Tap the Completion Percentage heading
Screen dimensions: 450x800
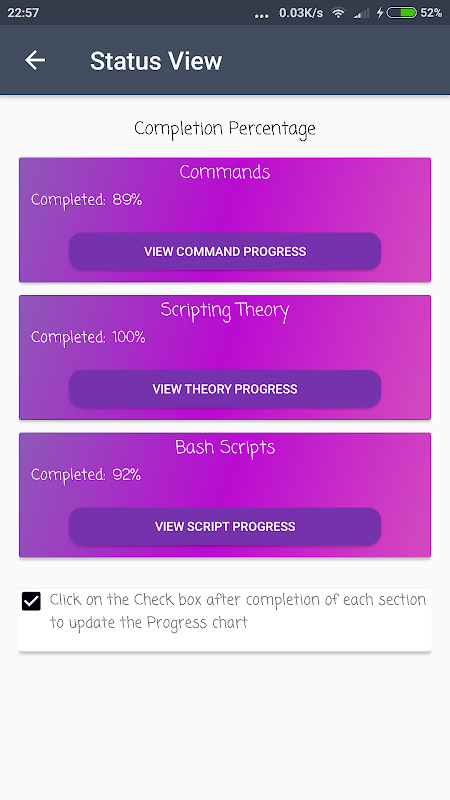click(x=225, y=129)
